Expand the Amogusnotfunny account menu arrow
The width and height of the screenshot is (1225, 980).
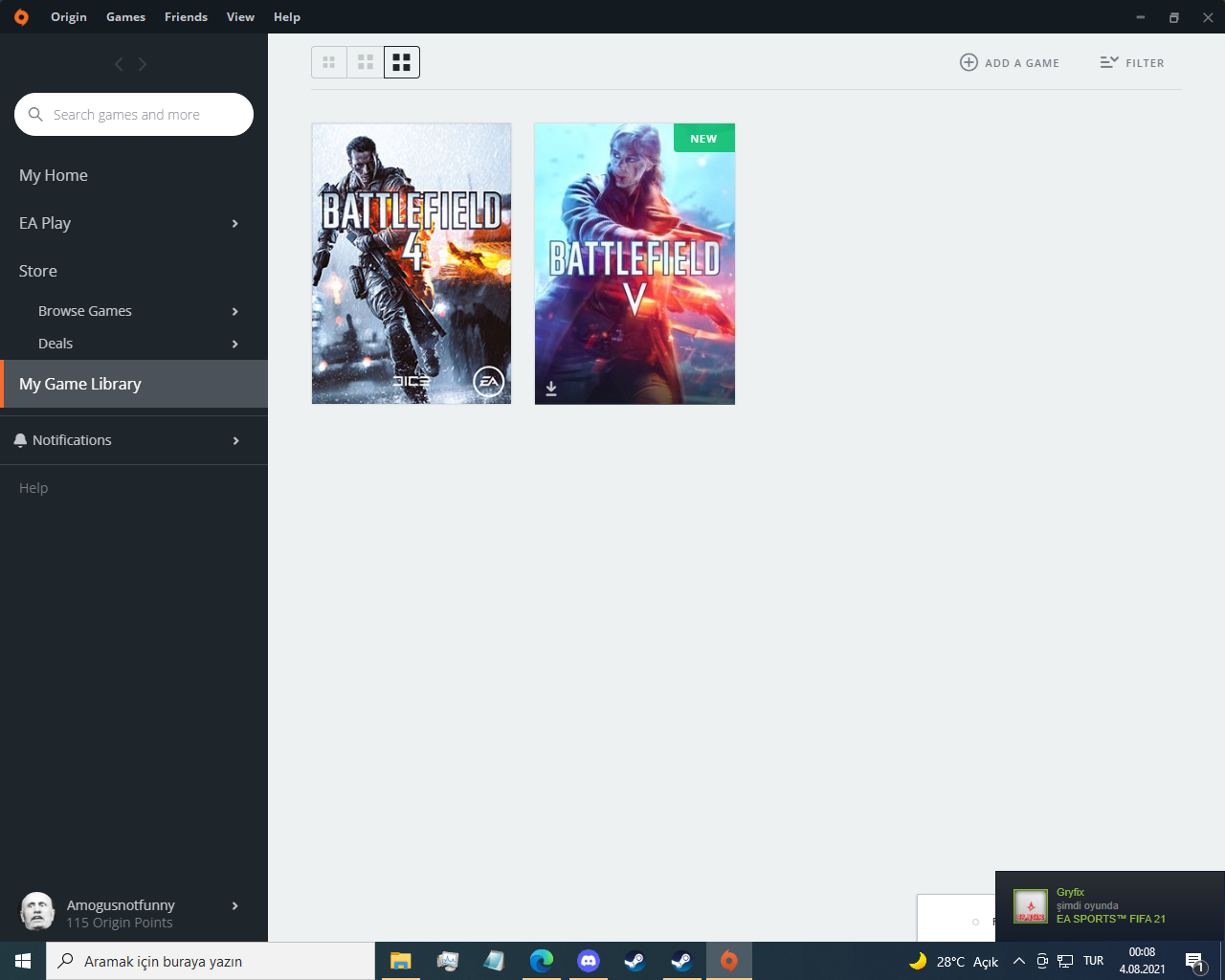tap(235, 906)
